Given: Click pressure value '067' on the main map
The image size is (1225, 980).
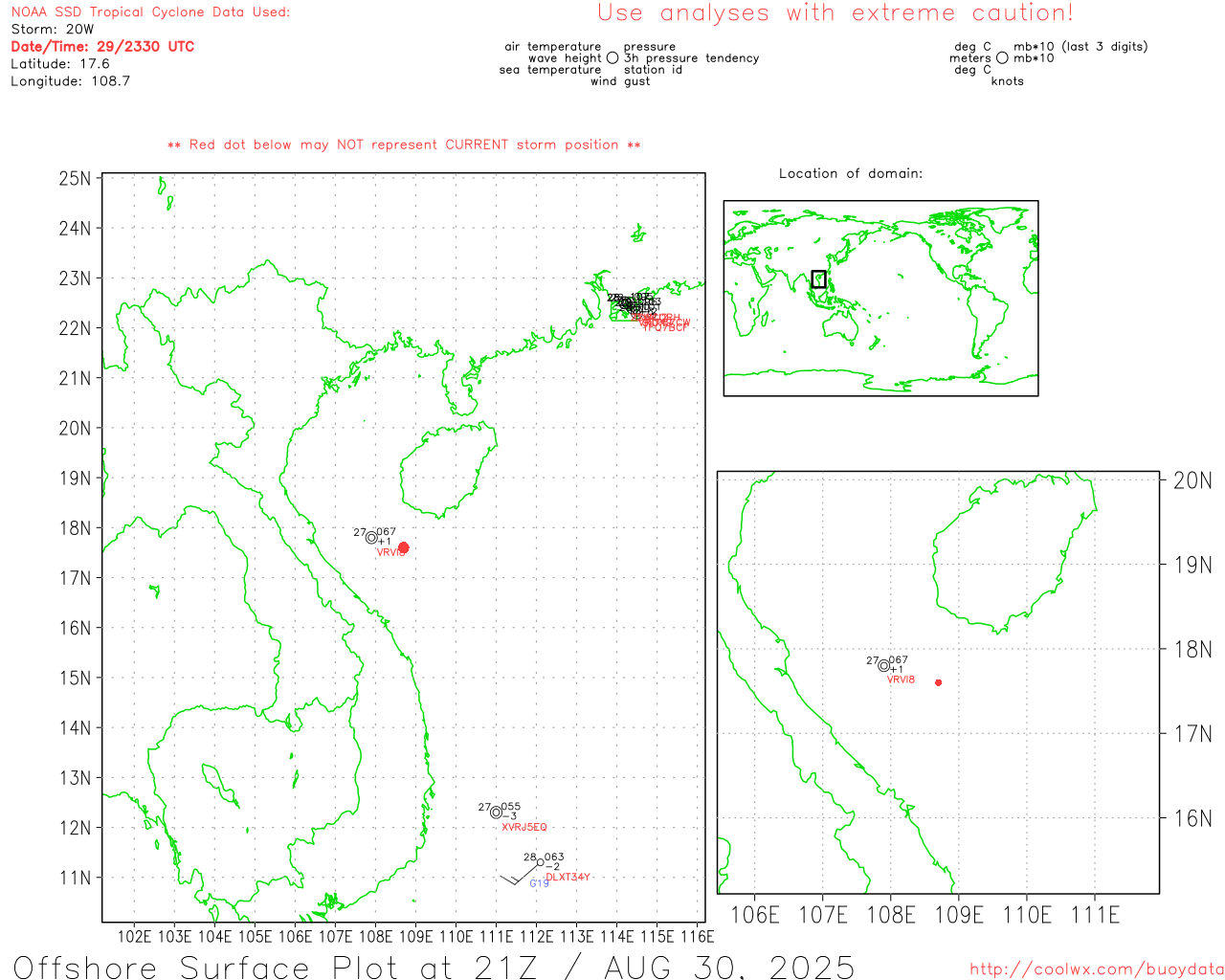Looking at the screenshot, I should coord(386,532).
